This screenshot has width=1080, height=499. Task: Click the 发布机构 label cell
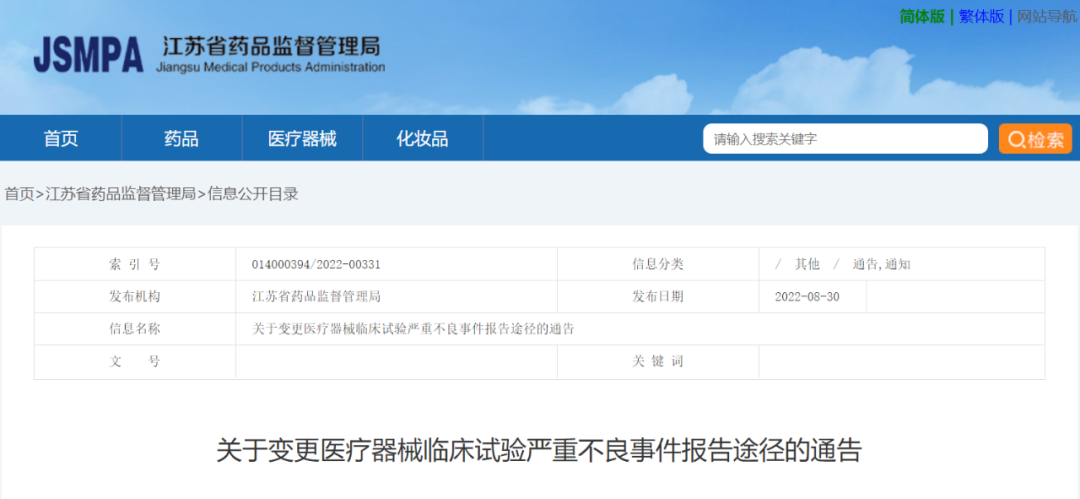[135, 297]
